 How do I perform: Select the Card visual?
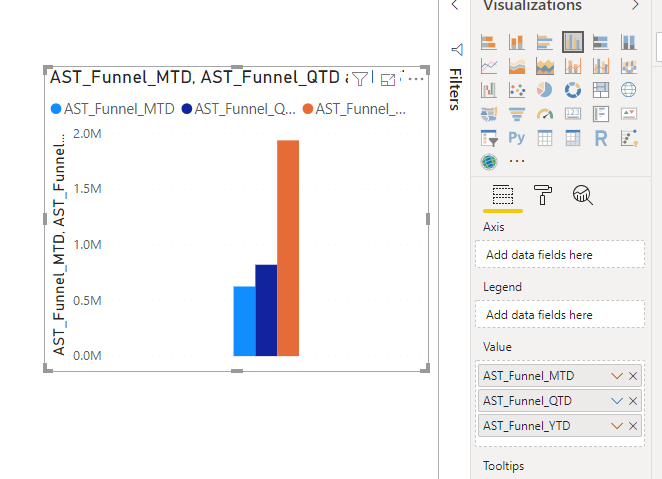pos(573,114)
